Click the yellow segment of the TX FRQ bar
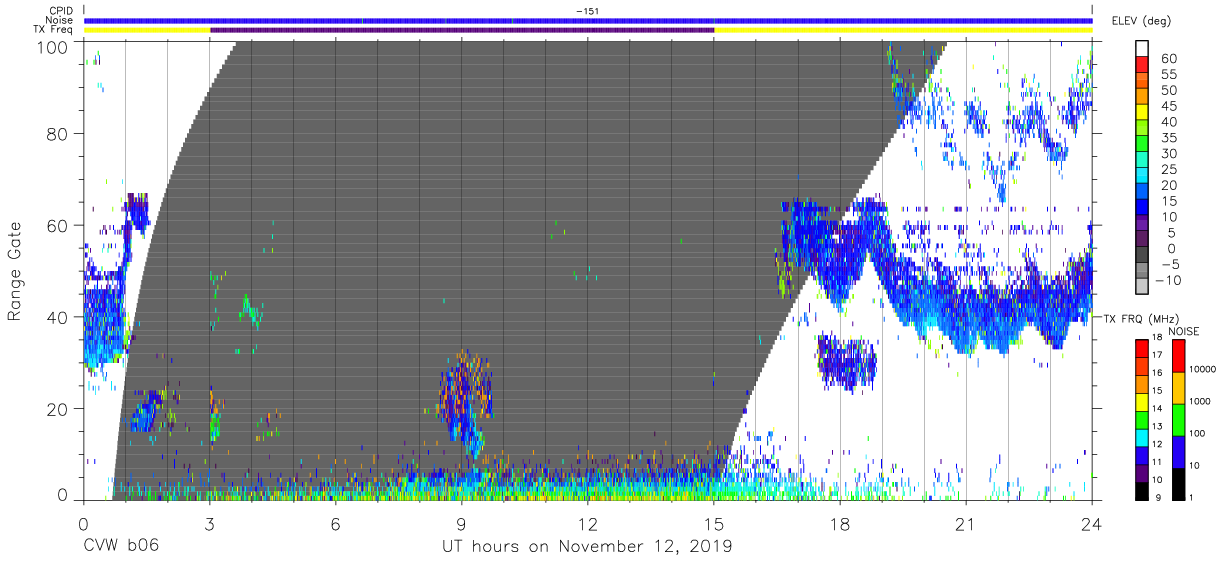This screenshot has width=1228, height=567. (x=1142, y=402)
